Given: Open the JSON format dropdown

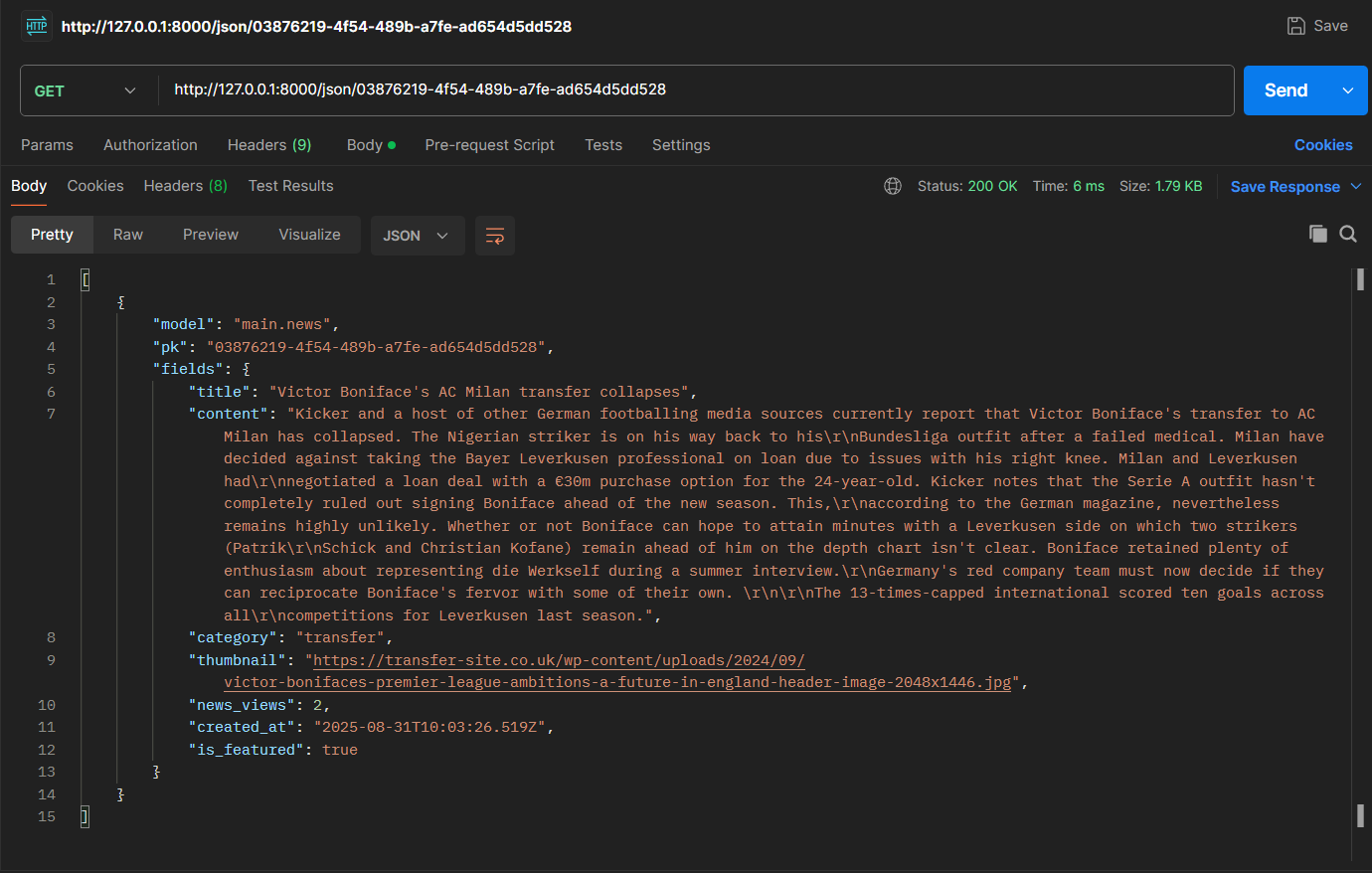Looking at the screenshot, I should tap(417, 236).
